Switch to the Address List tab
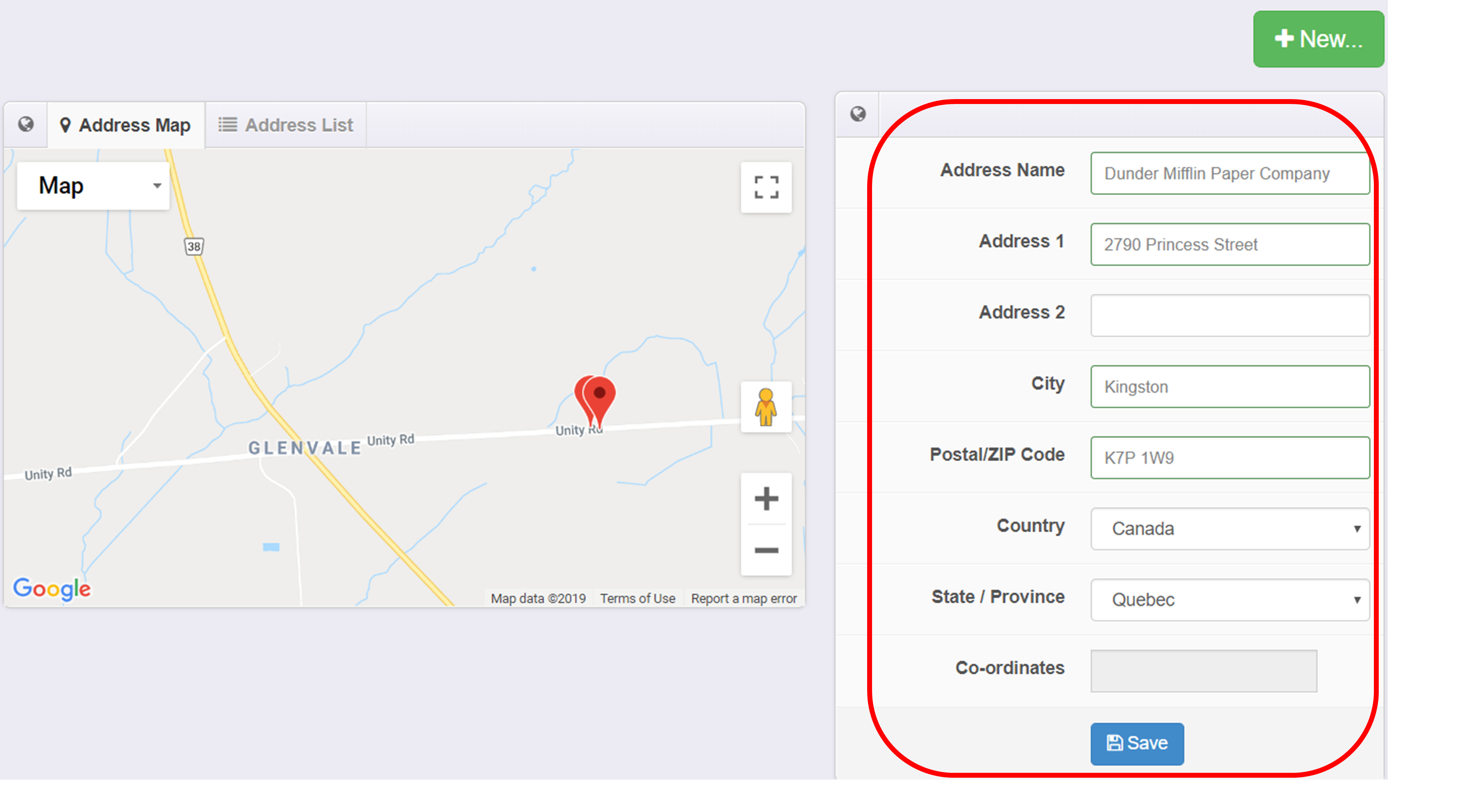 click(286, 125)
